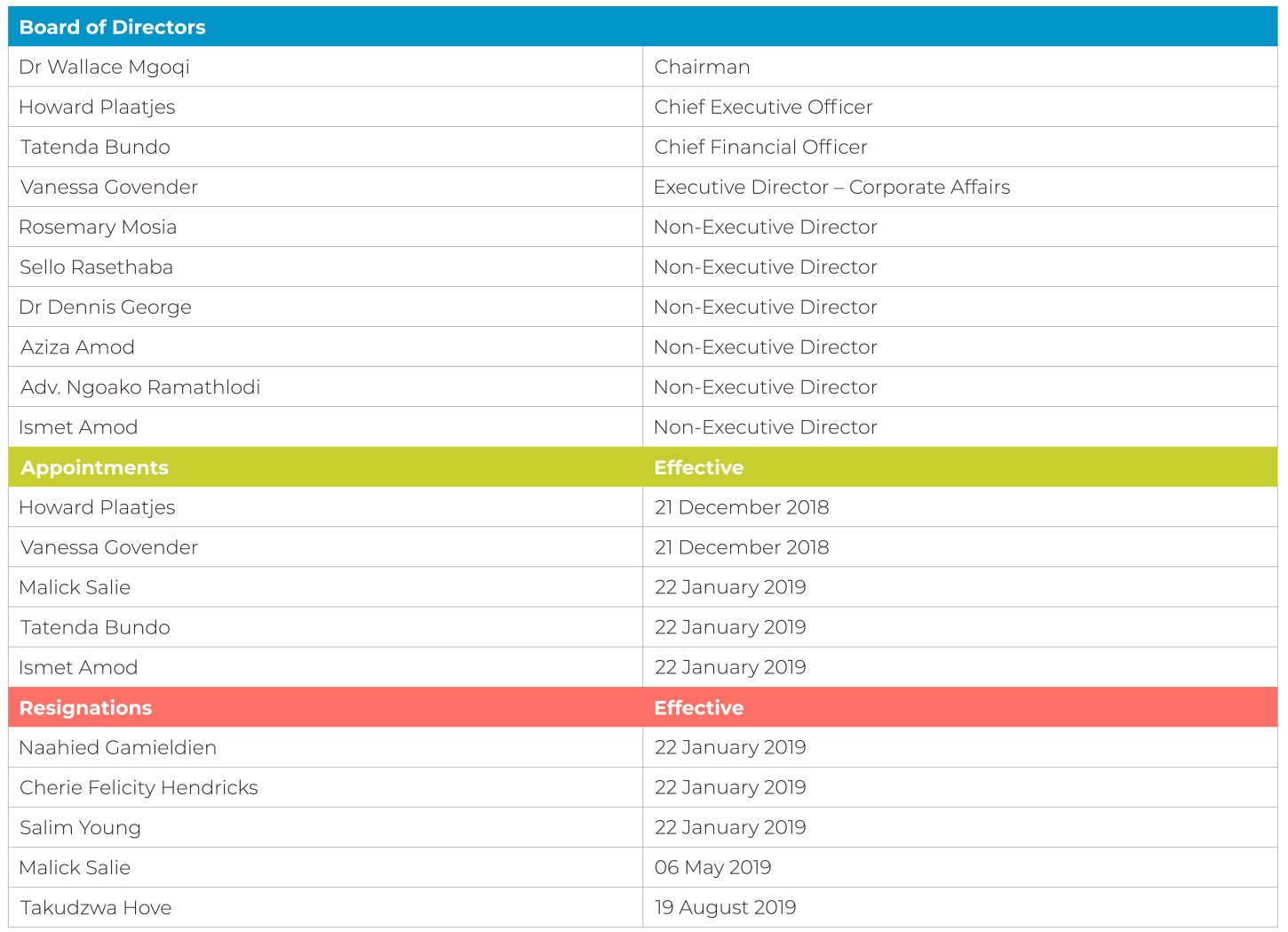Click Tatenda Bundo's 22 January 2019 appointment date
This screenshot has width=1288, height=932.
[x=730, y=627]
